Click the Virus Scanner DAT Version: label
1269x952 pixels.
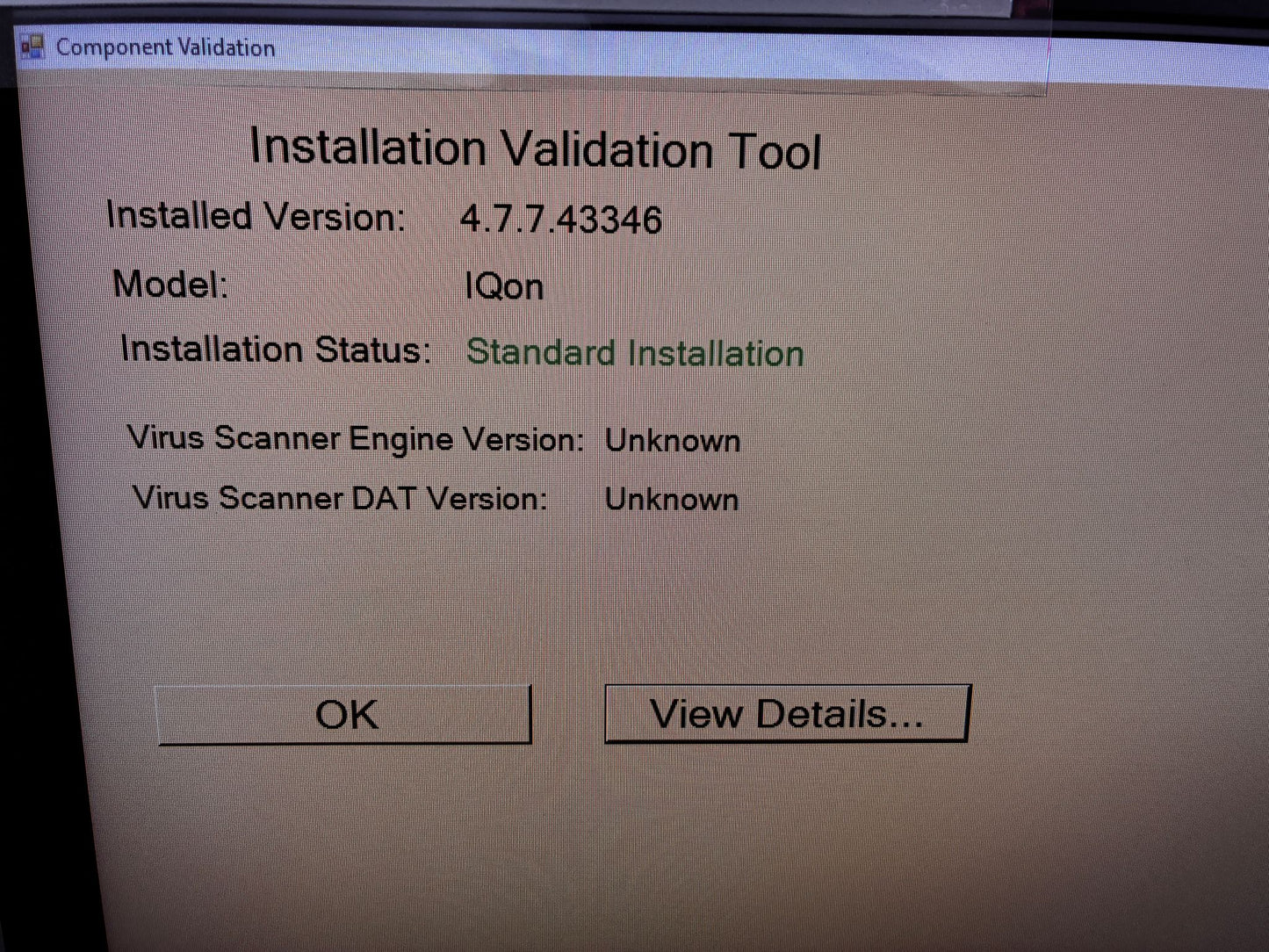coord(340,498)
